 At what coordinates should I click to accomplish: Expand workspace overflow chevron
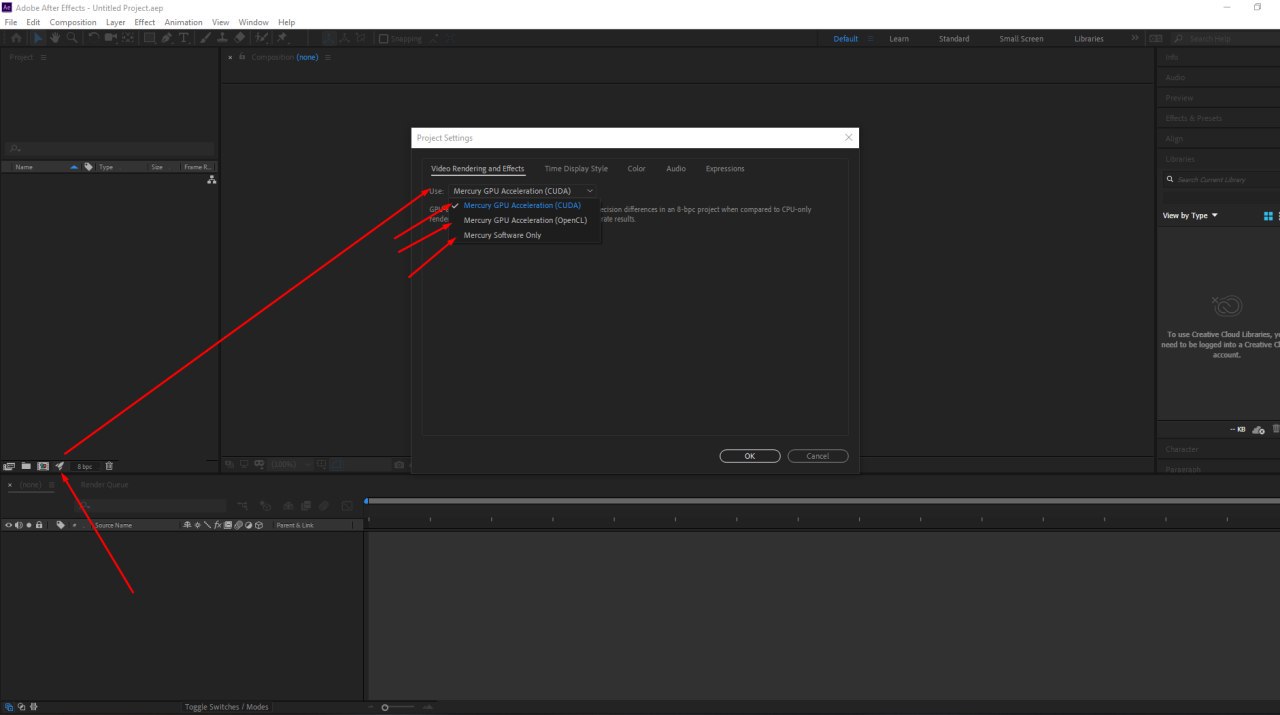coord(1135,39)
